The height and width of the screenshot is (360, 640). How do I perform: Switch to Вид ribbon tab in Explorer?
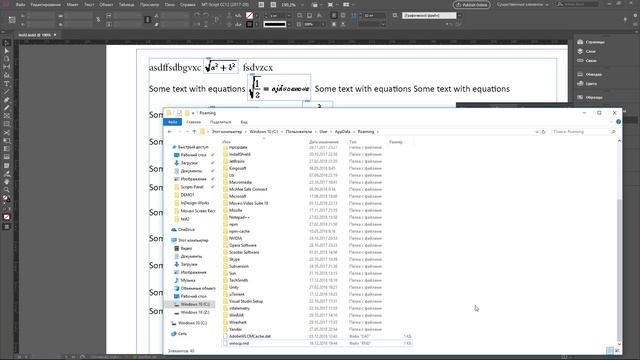click(x=244, y=122)
